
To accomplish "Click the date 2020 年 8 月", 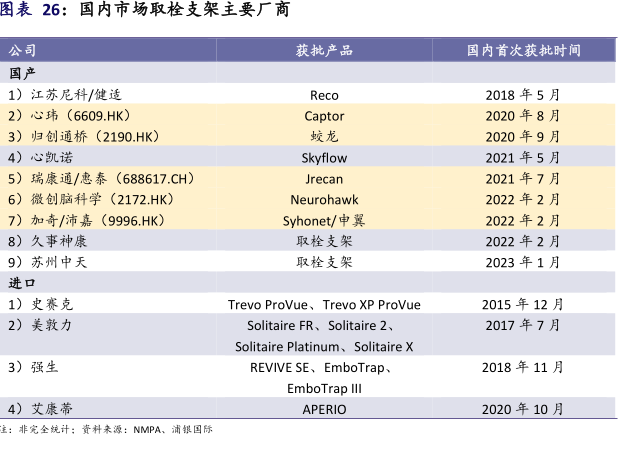I will click(522, 116).
